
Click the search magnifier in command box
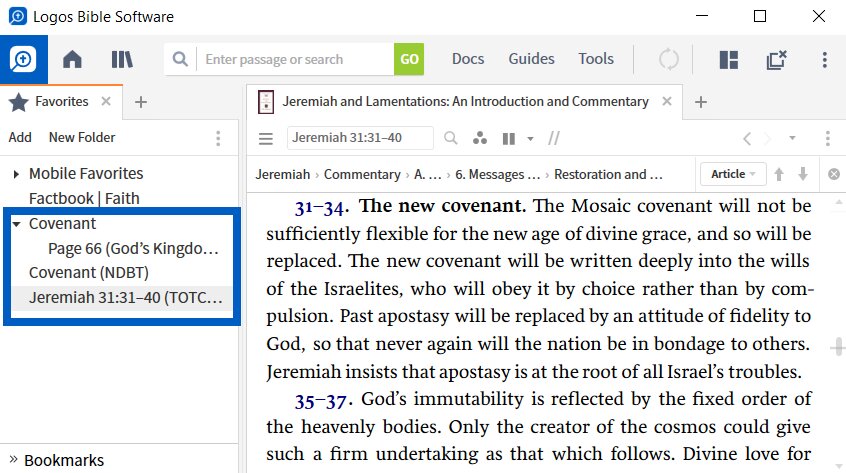click(x=180, y=59)
